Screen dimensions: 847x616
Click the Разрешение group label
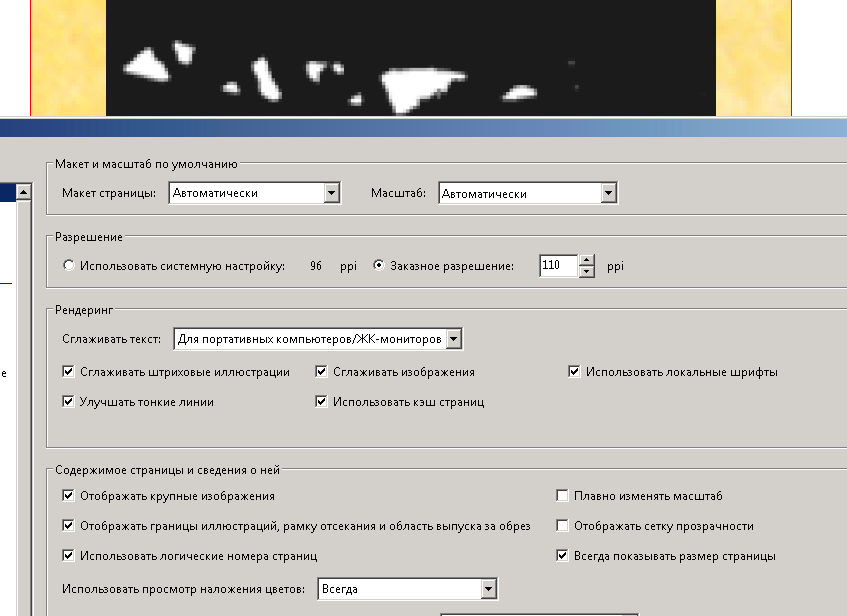click(x=89, y=237)
